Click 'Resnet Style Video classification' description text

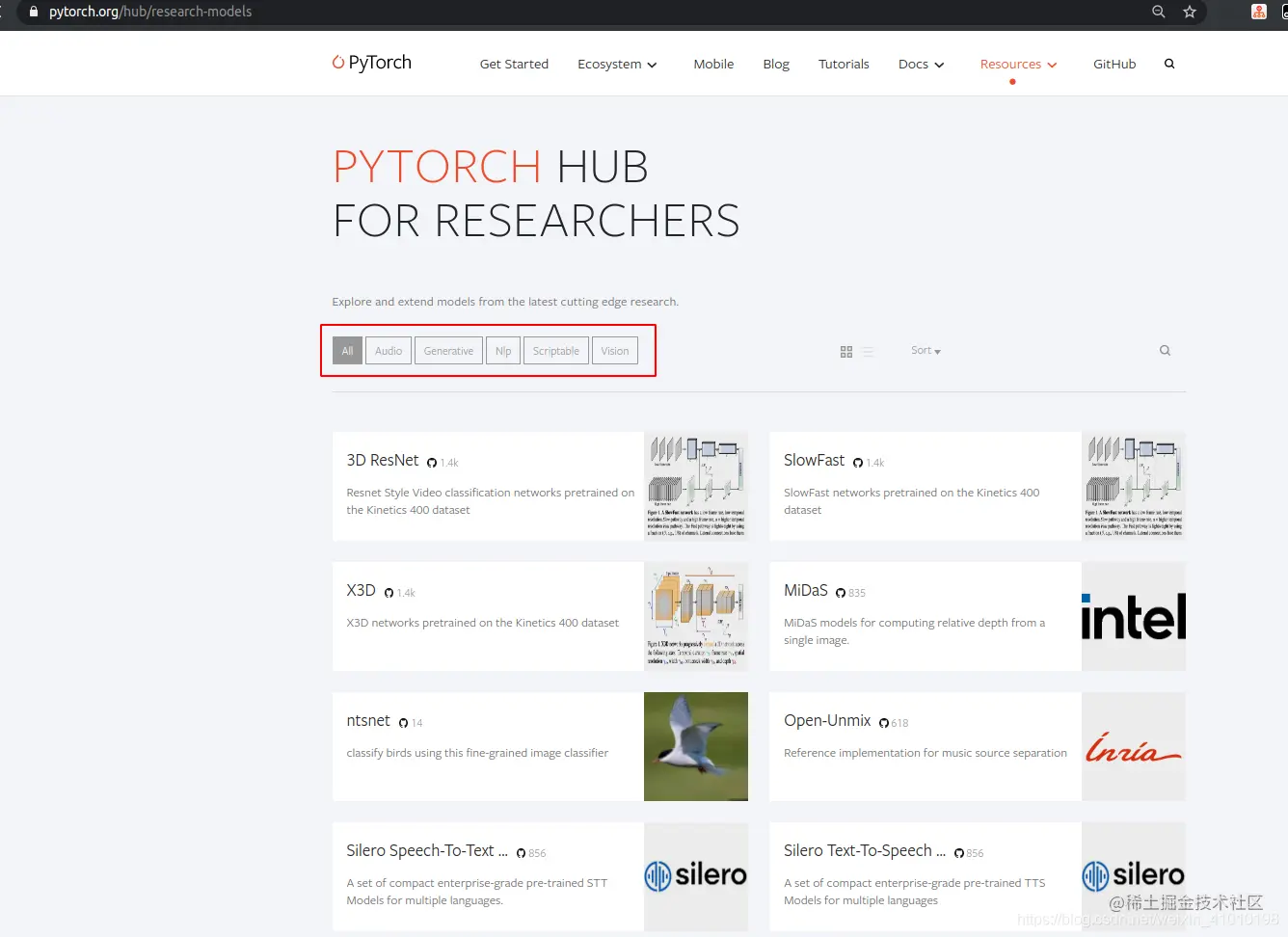point(491,501)
